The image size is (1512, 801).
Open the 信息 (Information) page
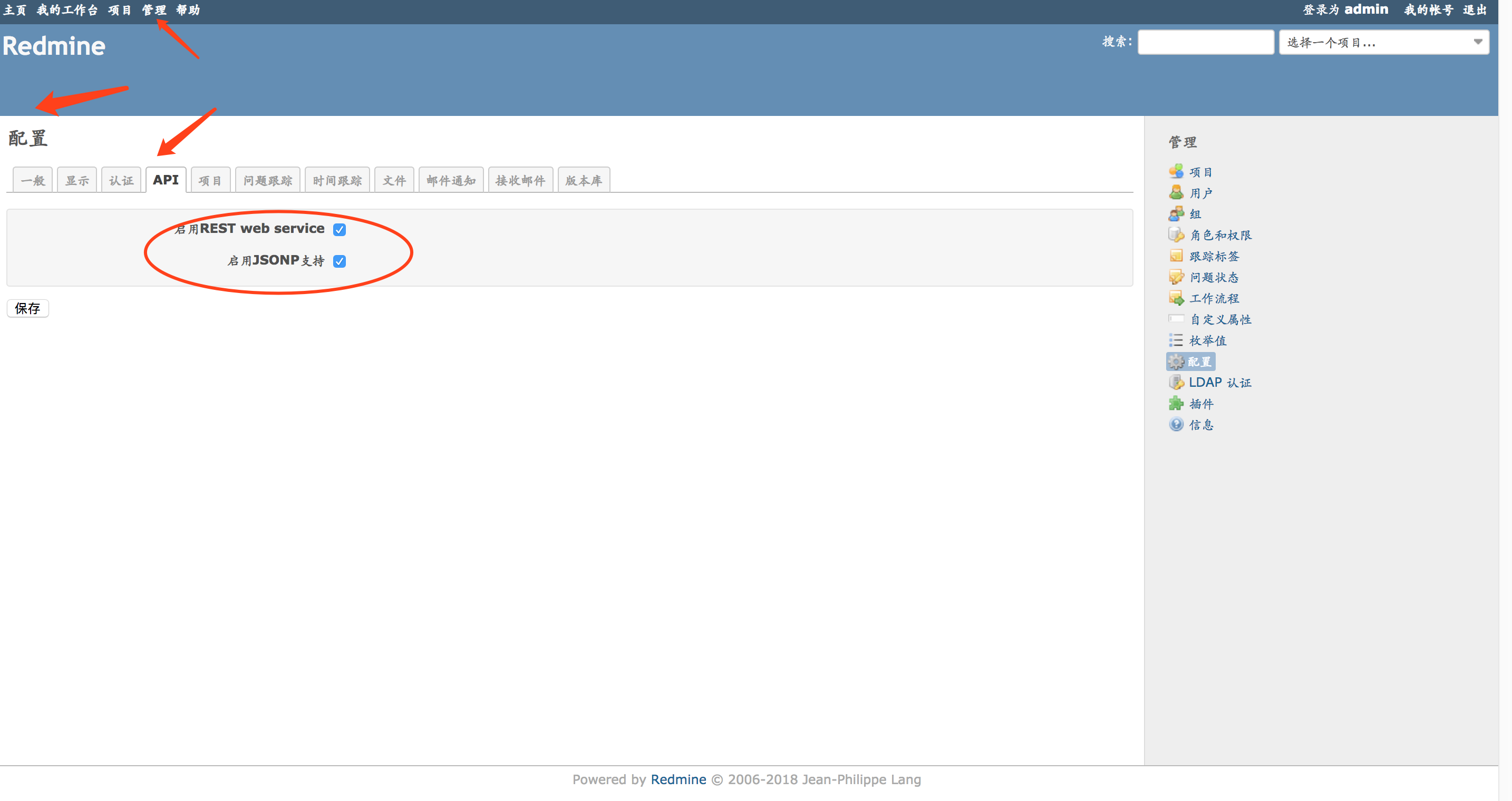[x=1201, y=424]
